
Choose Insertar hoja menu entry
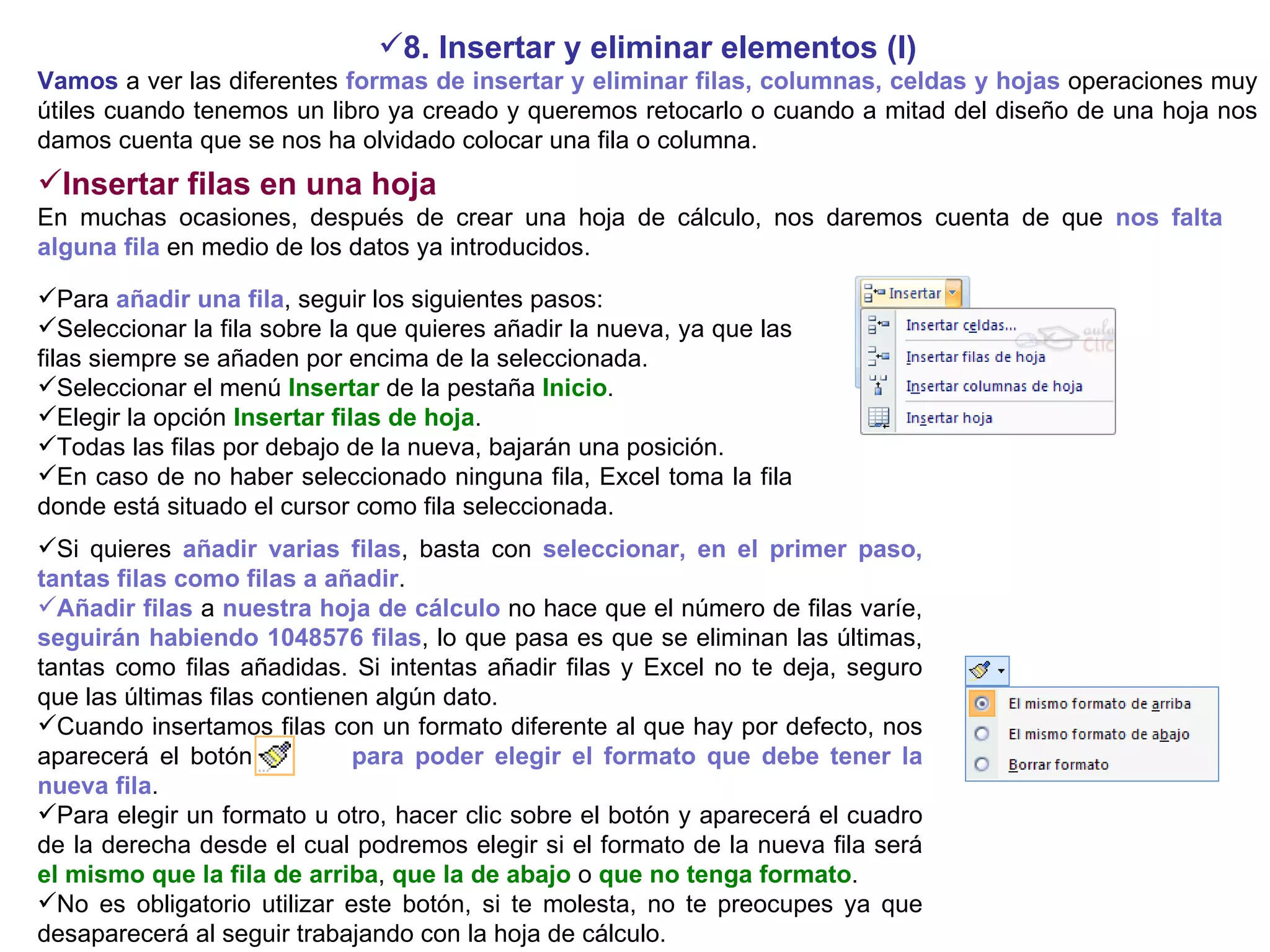(x=949, y=418)
